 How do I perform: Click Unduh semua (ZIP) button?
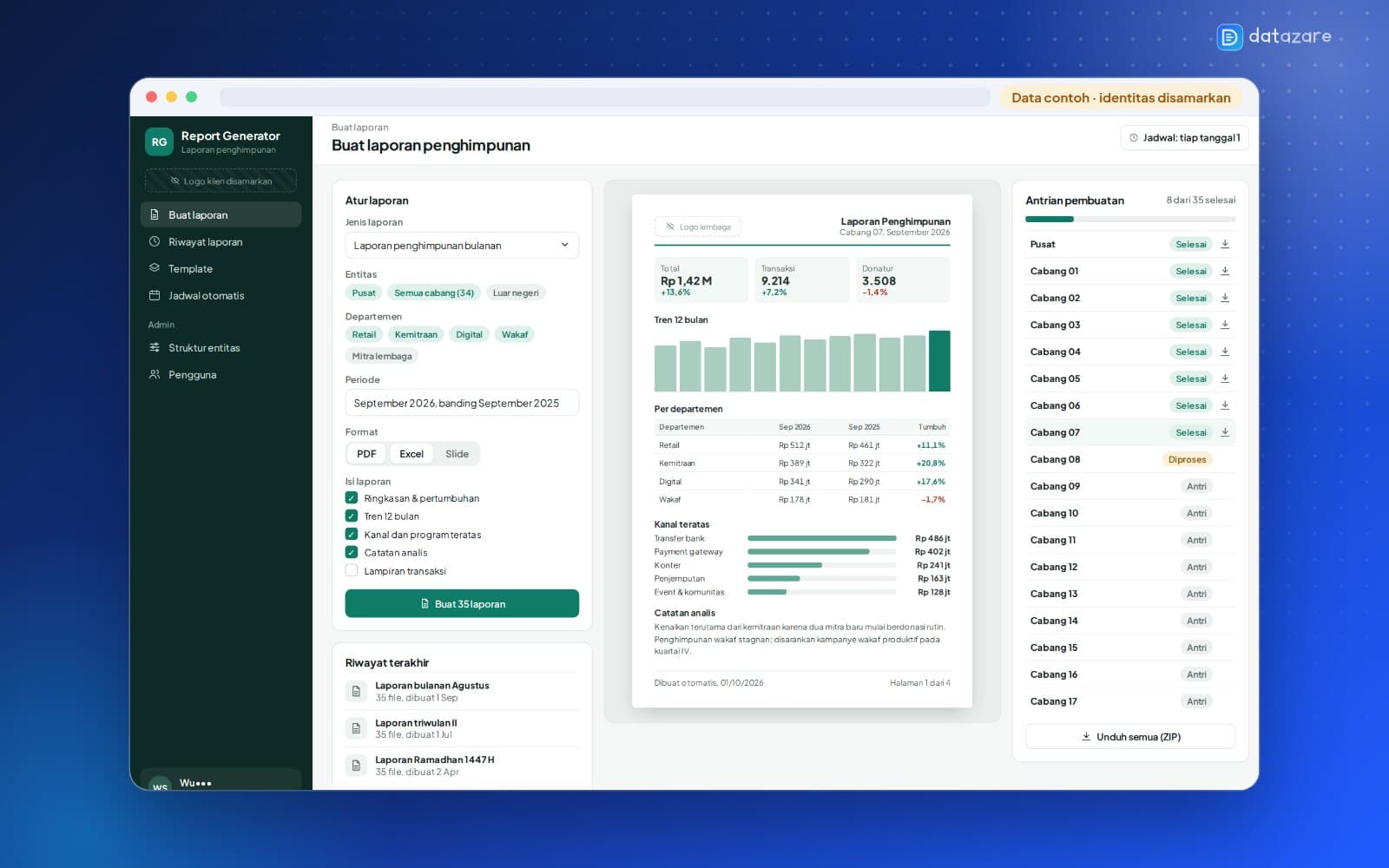[1130, 736]
